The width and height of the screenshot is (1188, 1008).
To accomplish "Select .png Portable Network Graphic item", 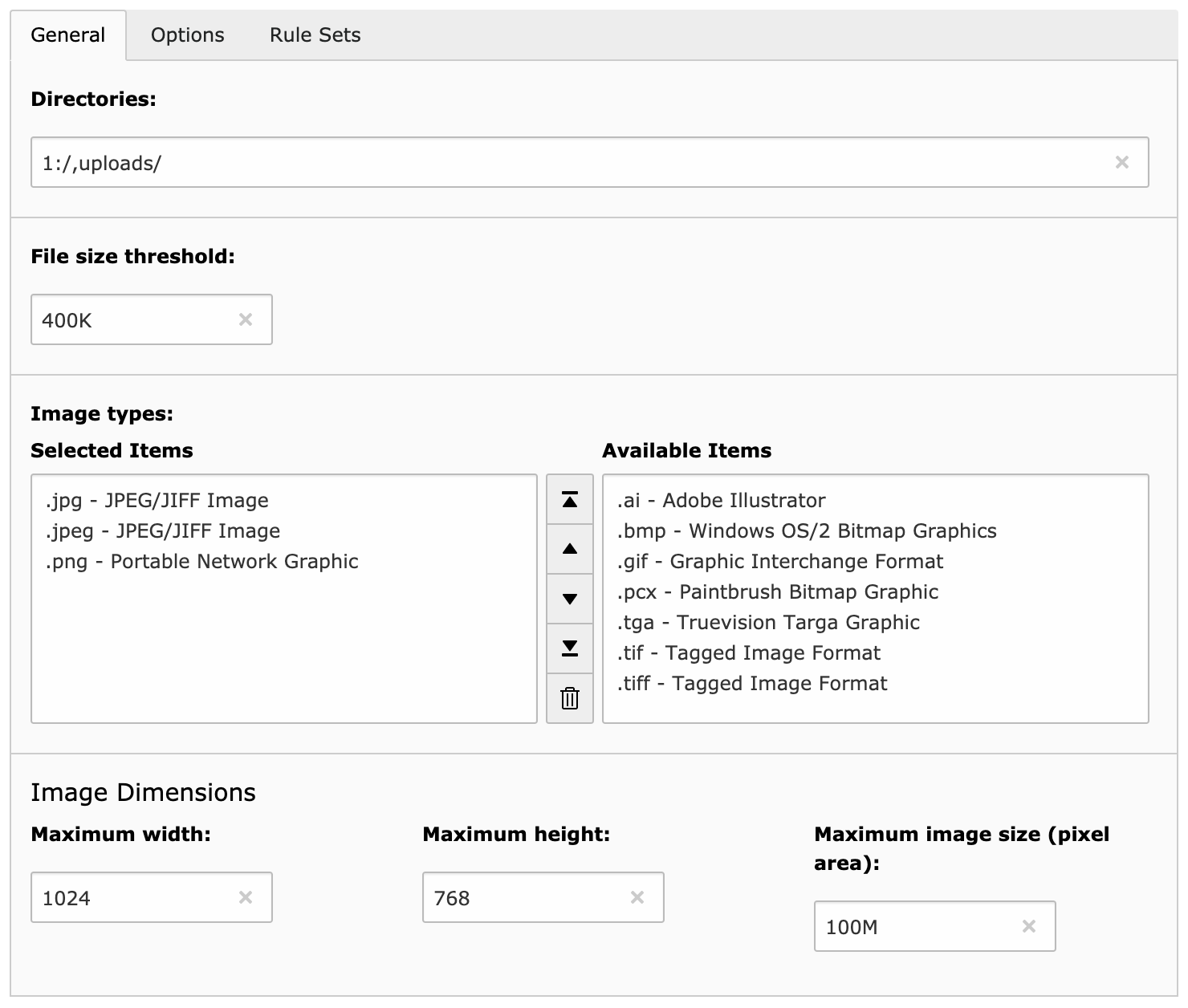I will pyautogui.click(x=201, y=561).
